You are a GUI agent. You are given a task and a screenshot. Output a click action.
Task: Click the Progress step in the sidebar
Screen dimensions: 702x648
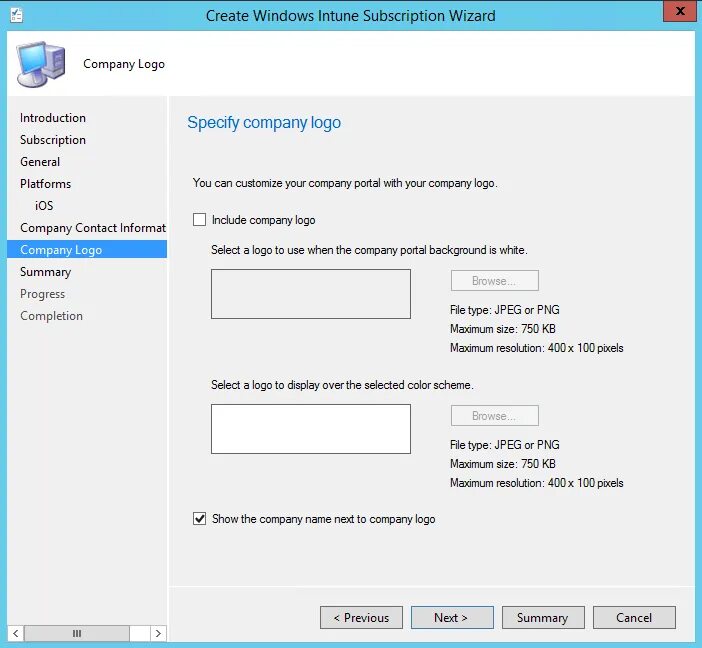coord(43,294)
